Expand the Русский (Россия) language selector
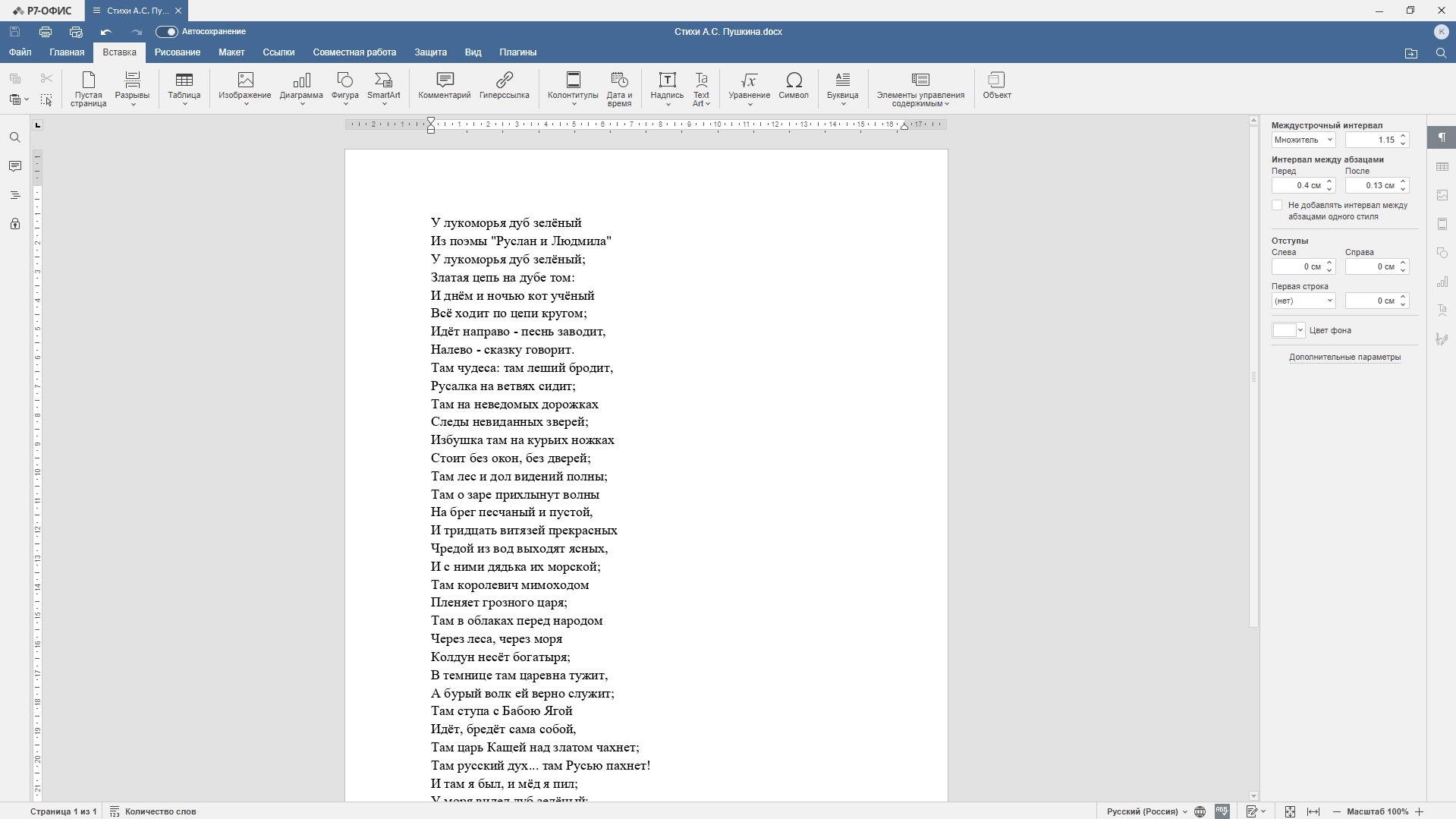 click(x=1147, y=811)
